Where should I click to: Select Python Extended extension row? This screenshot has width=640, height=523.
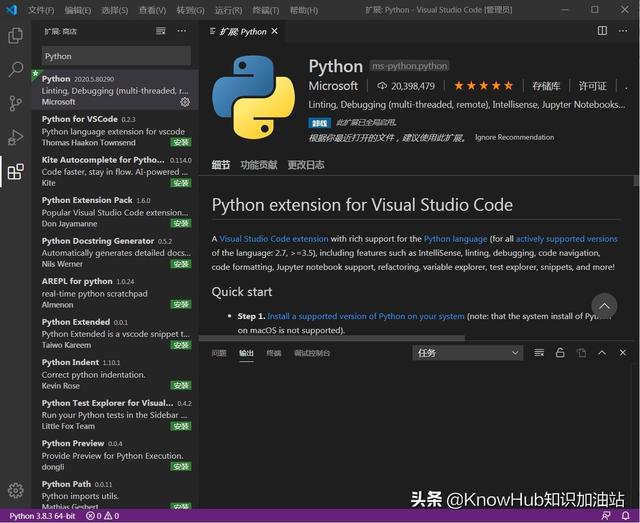pos(116,333)
